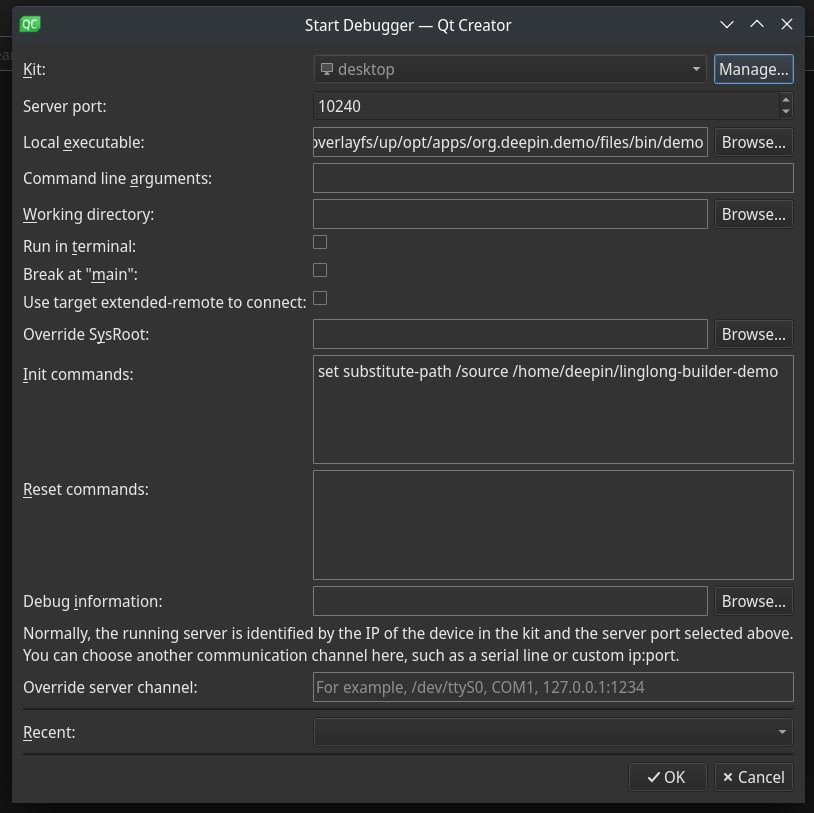Click the 'Debug information:' label
Image resolution: width=814 pixels, height=813 pixels.
pyautogui.click(x=92, y=601)
